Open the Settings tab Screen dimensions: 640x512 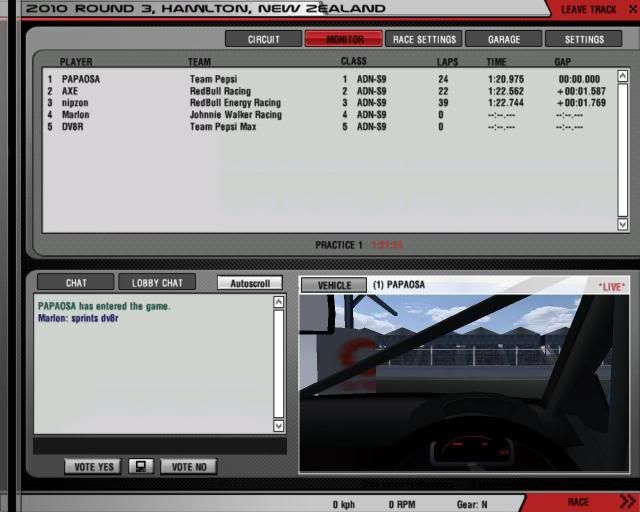point(584,39)
